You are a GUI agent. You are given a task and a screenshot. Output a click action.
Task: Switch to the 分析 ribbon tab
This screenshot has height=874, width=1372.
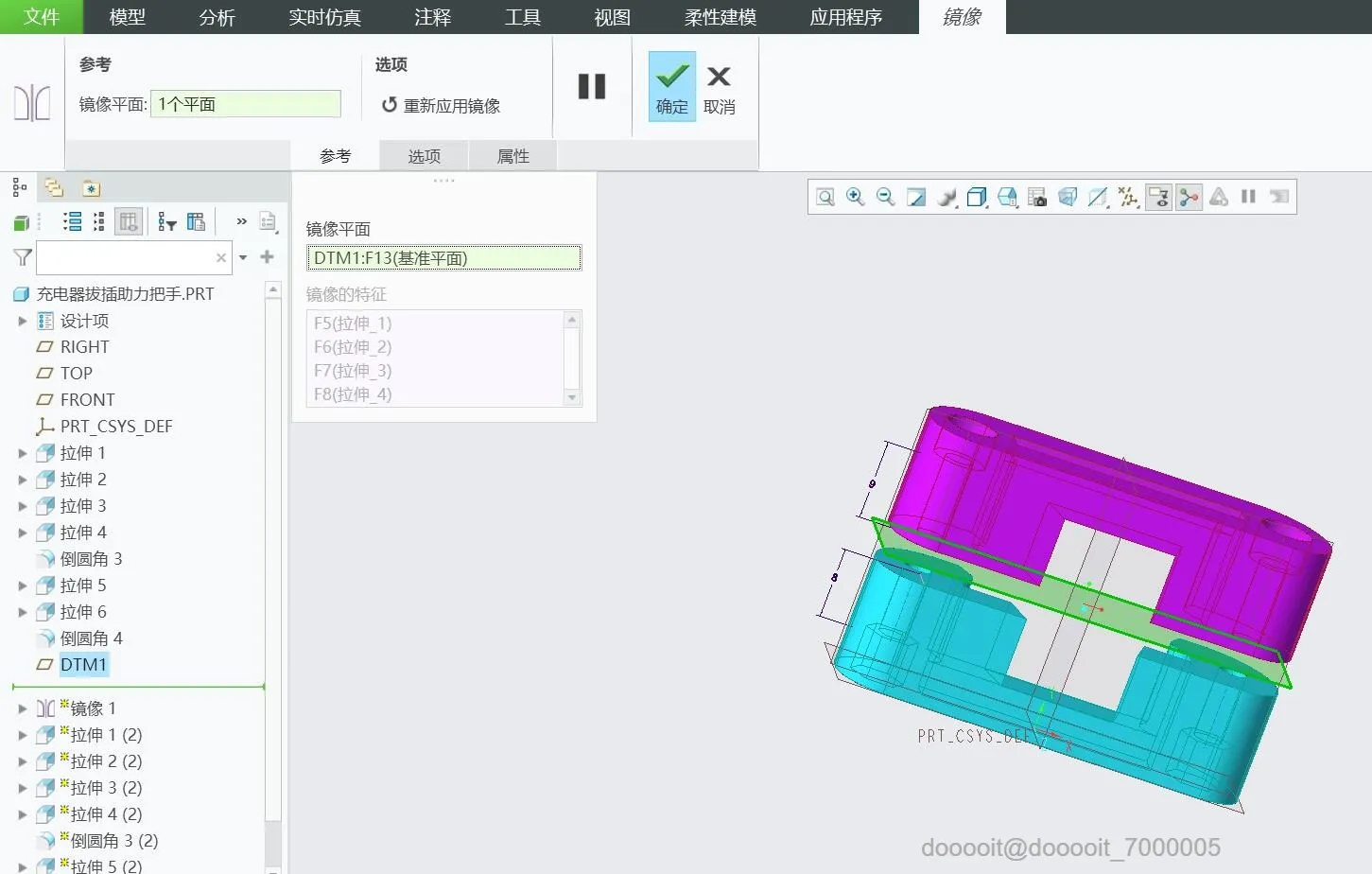217,17
